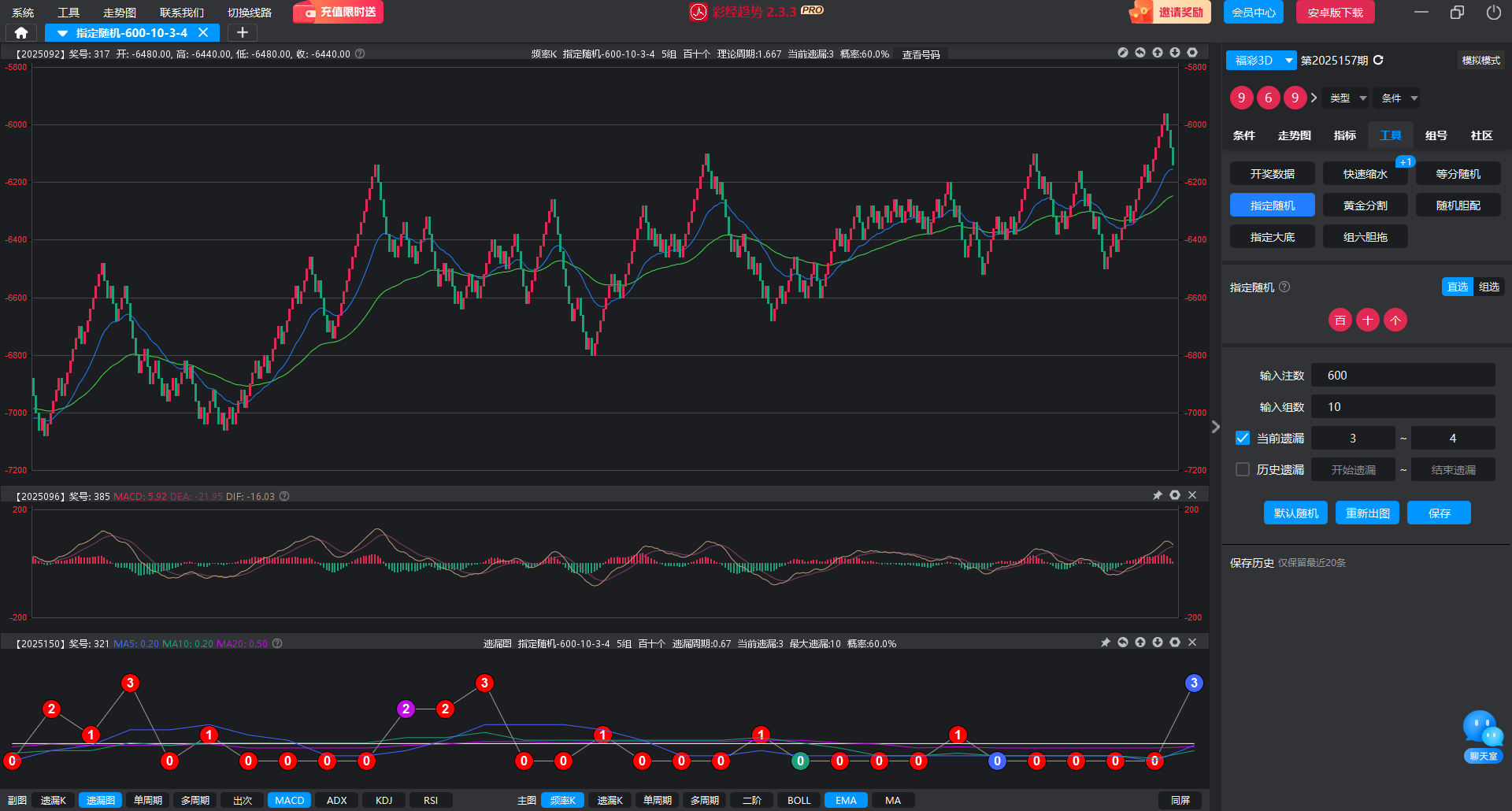Click the 保存 button

coord(1439,513)
